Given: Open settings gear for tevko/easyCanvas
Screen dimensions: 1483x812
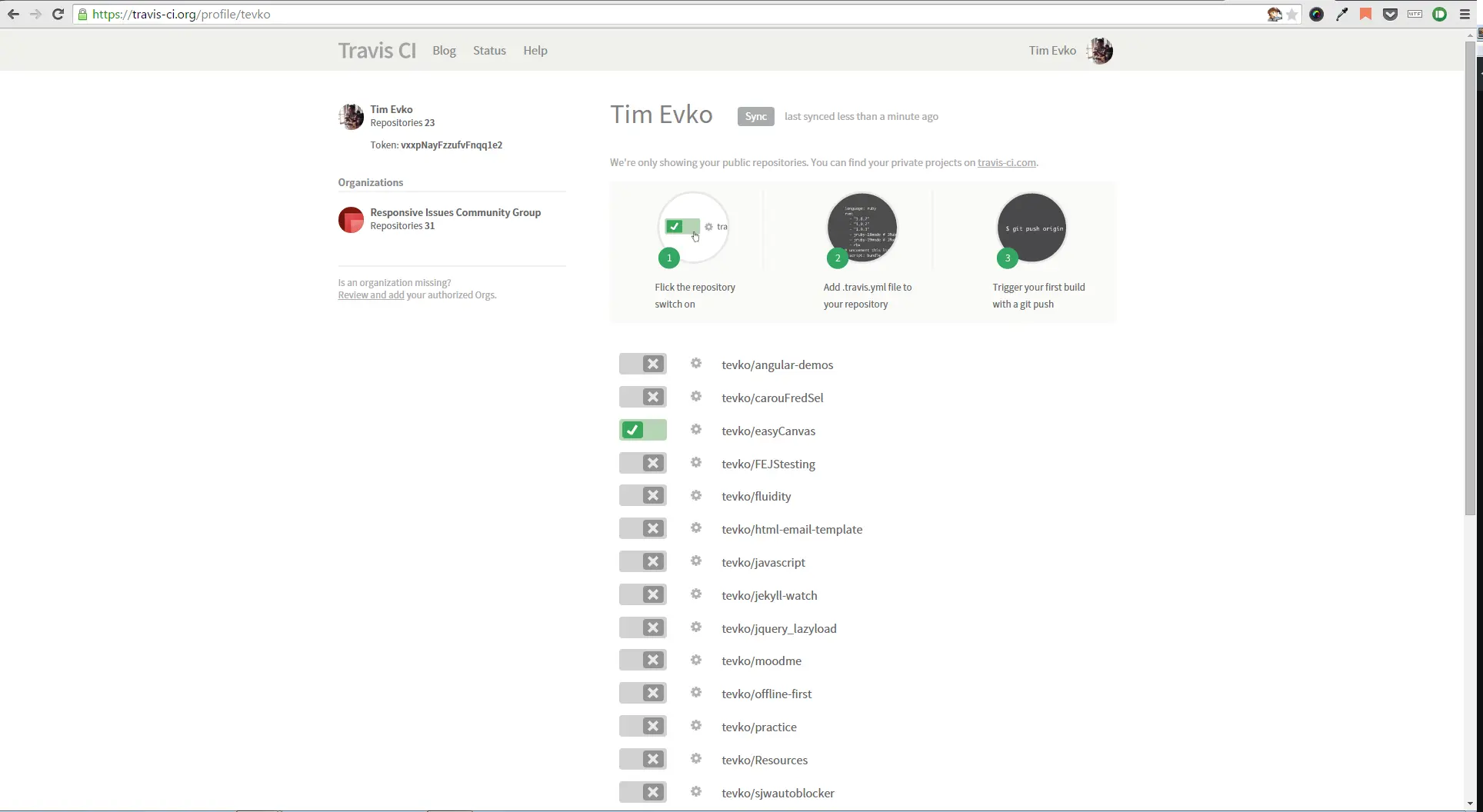Looking at the screenshot, I should point(695,430).
